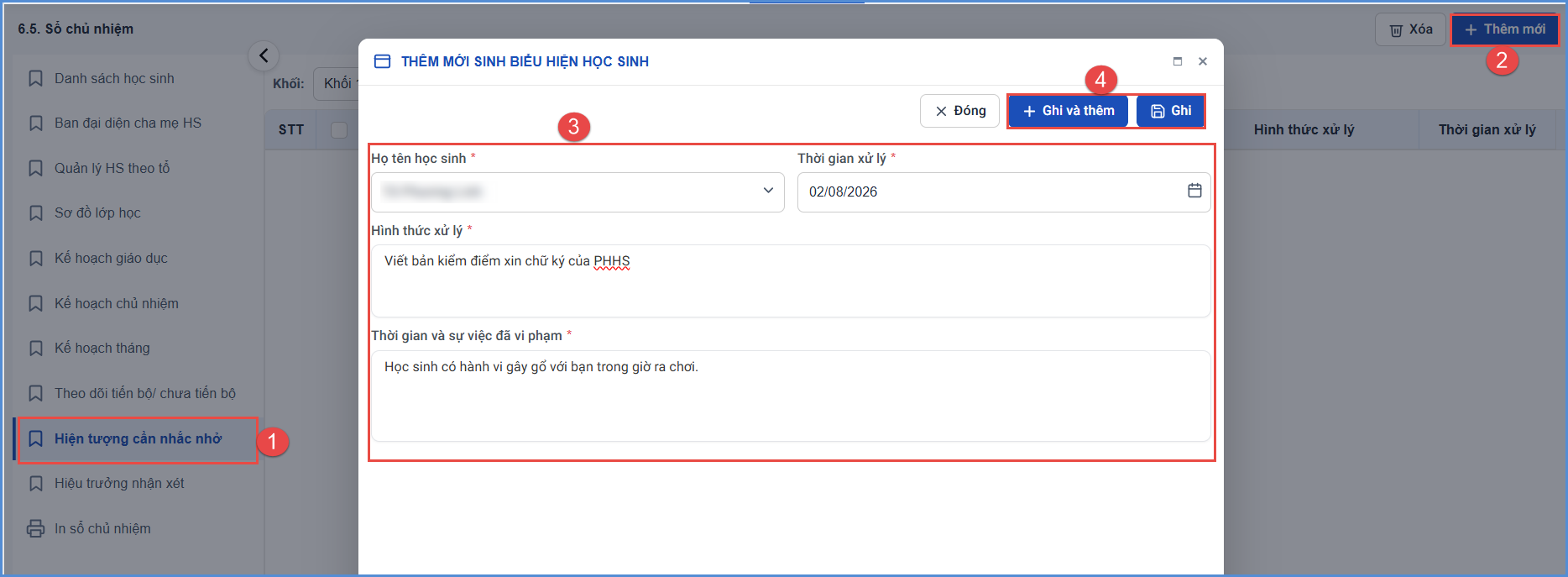Click the Hình thức xử lý column header
Screen dimensions: 1568x577
(x=1304, y=130)
